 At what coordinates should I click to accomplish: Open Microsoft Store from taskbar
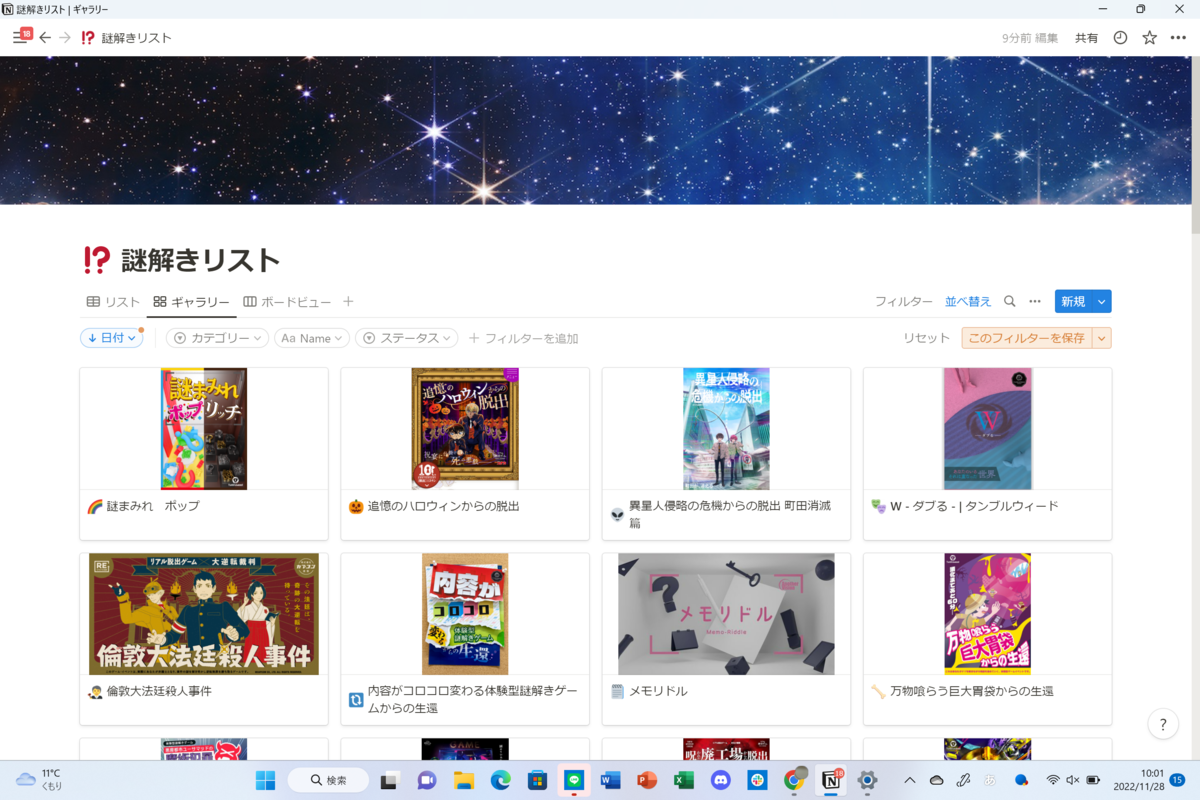pos(537,780)
